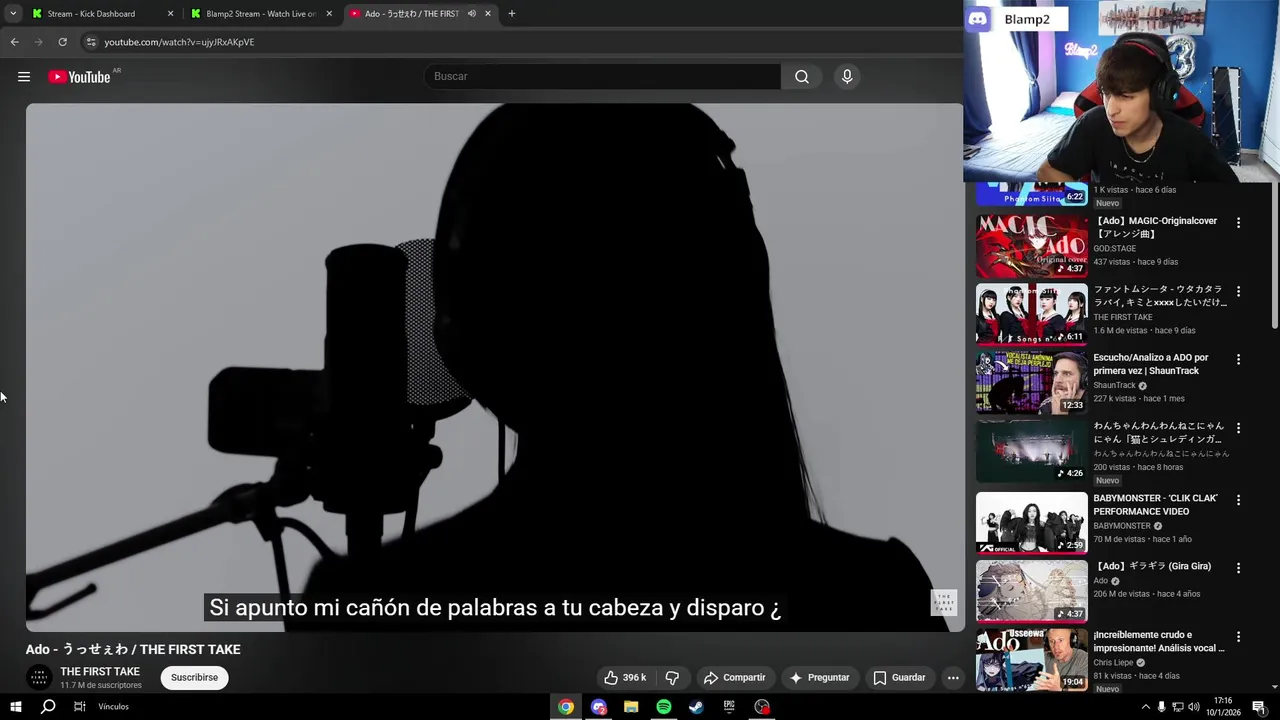Switch to Blamp2 Stream Watch Live tab
1280x720 pixels.
(260, 14)
